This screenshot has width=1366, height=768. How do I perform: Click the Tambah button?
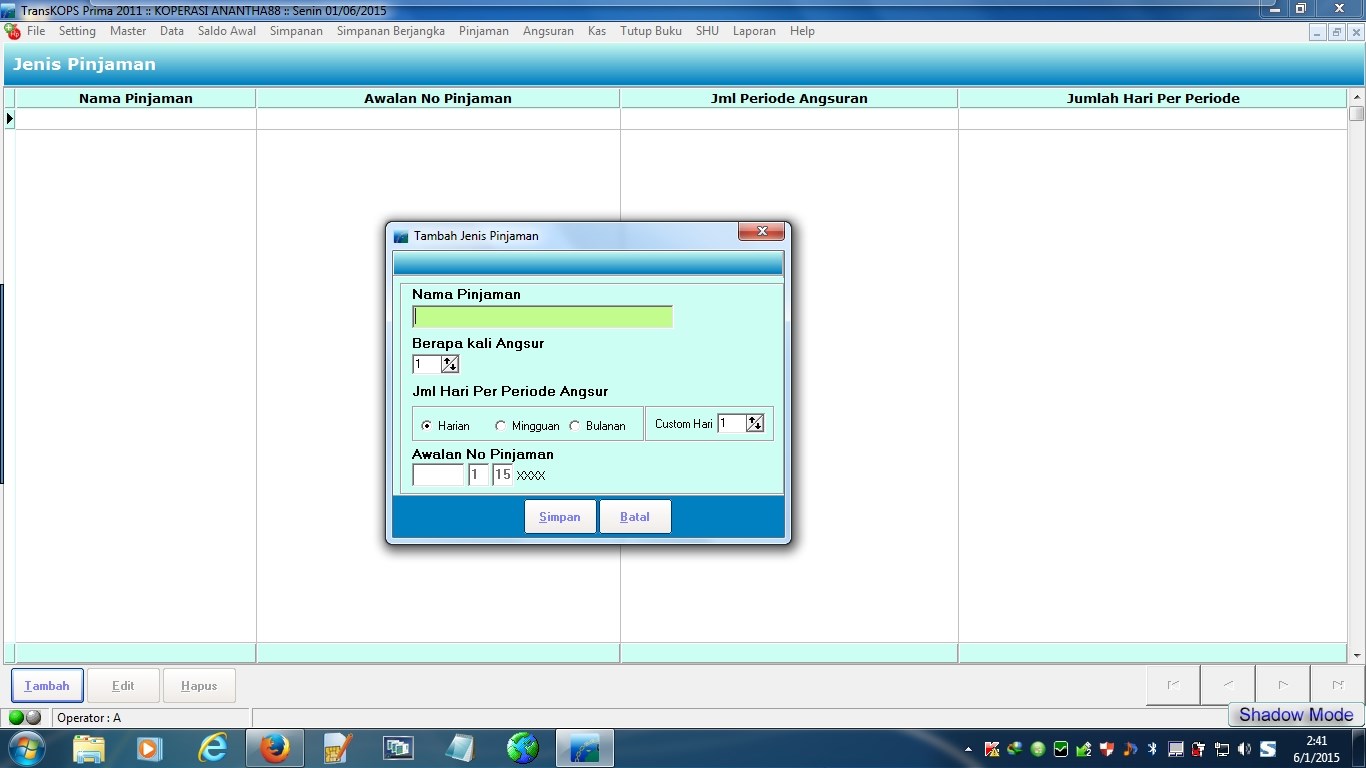click(47, 686)
